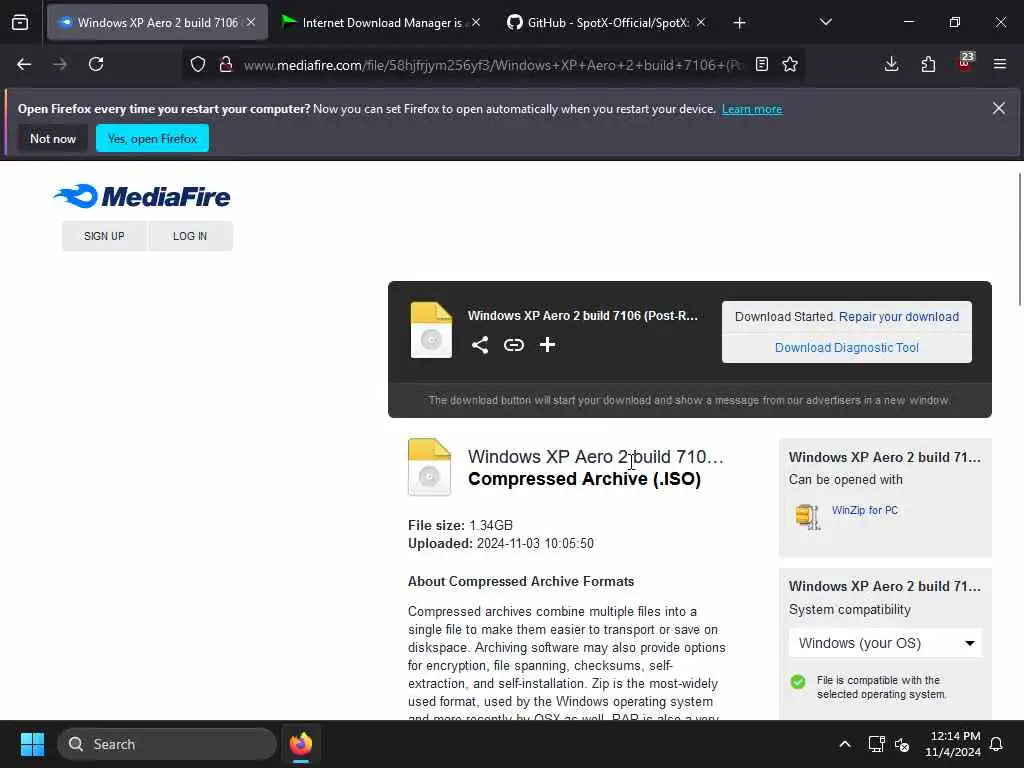Click the file icon beside Compressed Archive
Viewport: 1024px width, 768px height.
[x=429, y=467]
